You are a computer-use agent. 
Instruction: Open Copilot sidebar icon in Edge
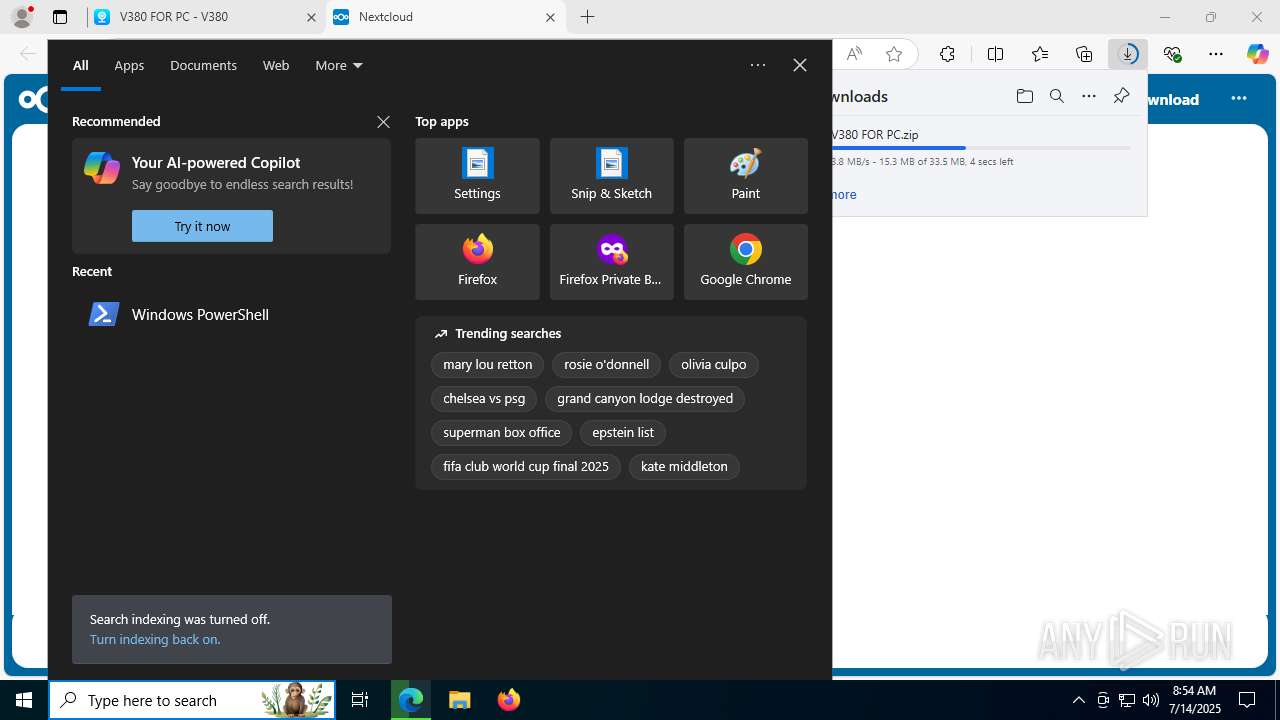pos(1257,54)
